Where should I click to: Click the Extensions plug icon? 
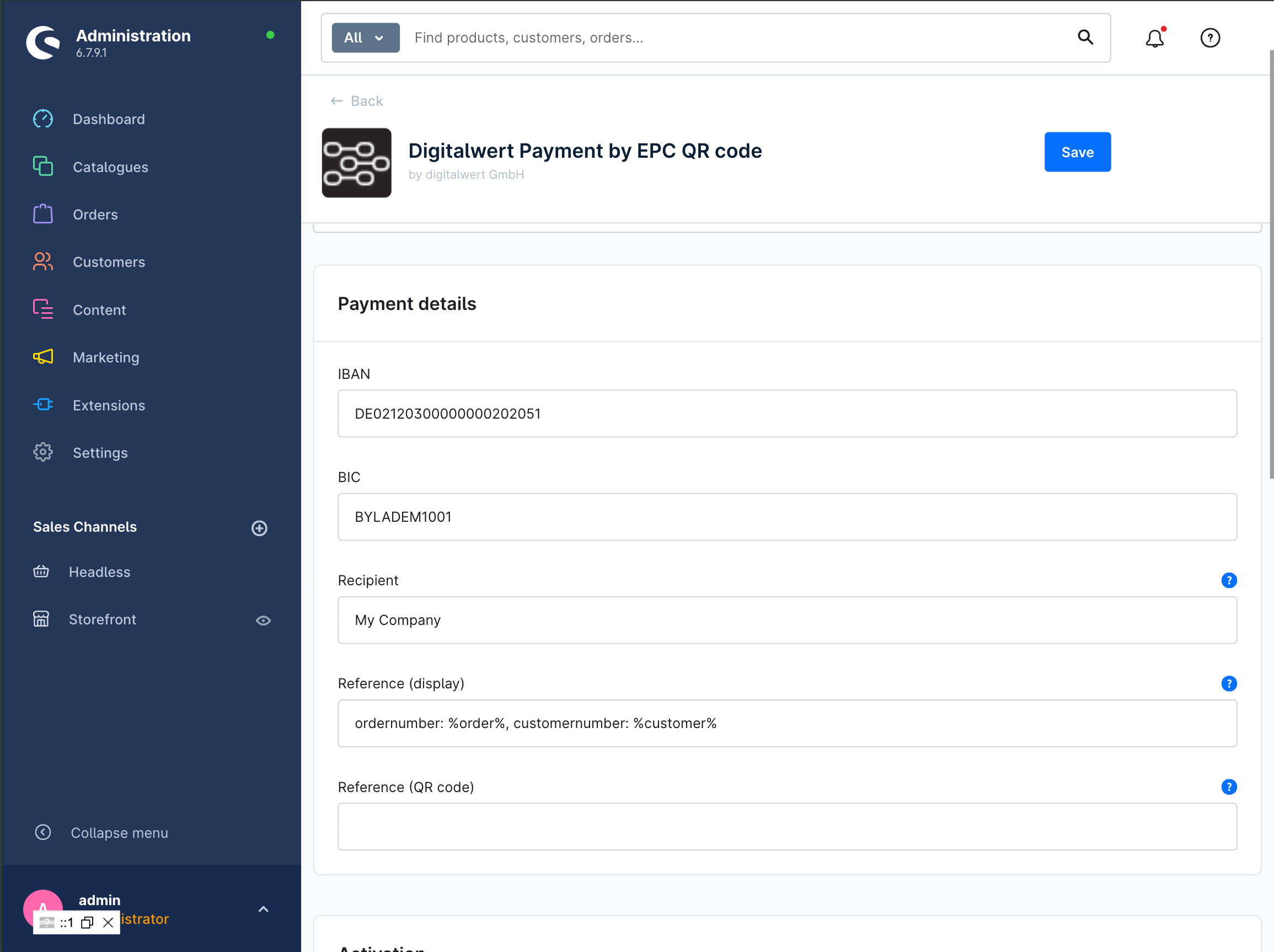(43, 405)
